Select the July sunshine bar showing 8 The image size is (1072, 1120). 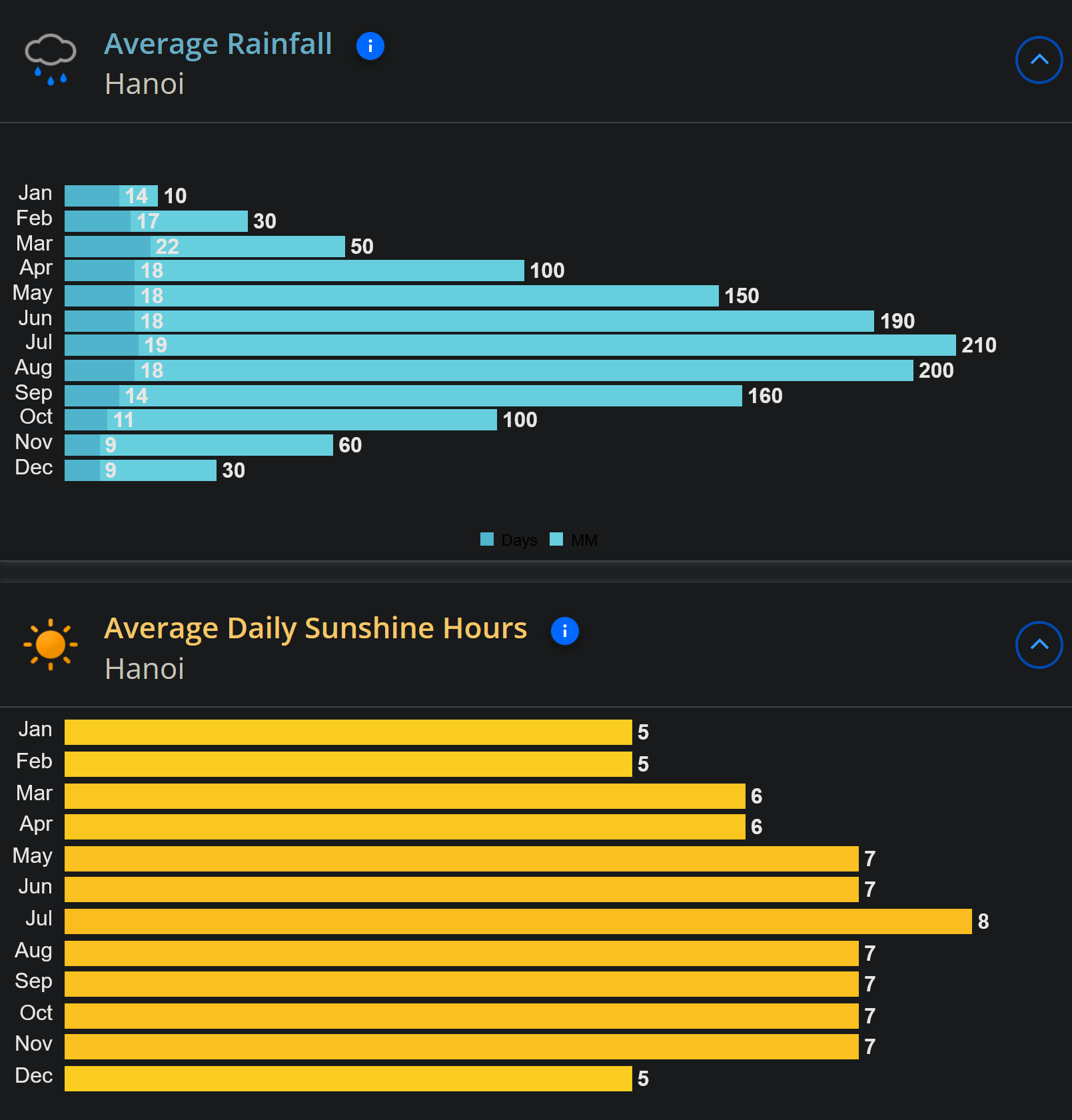[x=518, y=921]
